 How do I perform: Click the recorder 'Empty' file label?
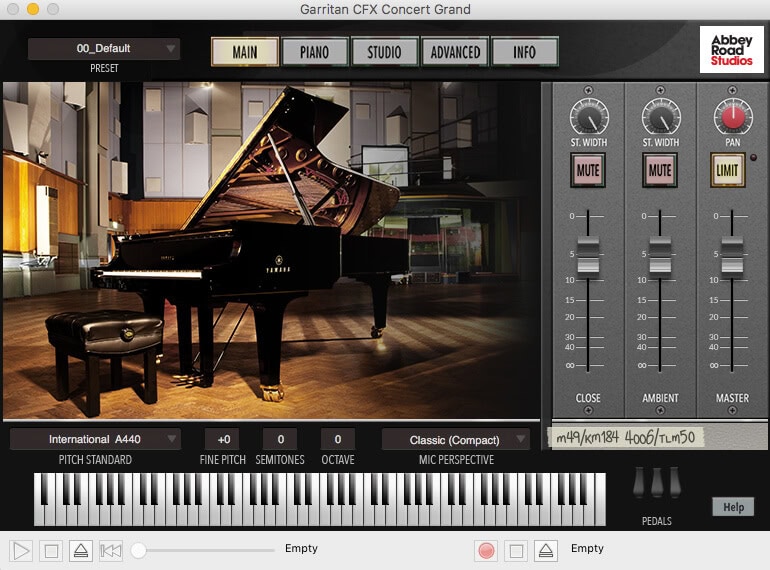(x=587, y=548)
